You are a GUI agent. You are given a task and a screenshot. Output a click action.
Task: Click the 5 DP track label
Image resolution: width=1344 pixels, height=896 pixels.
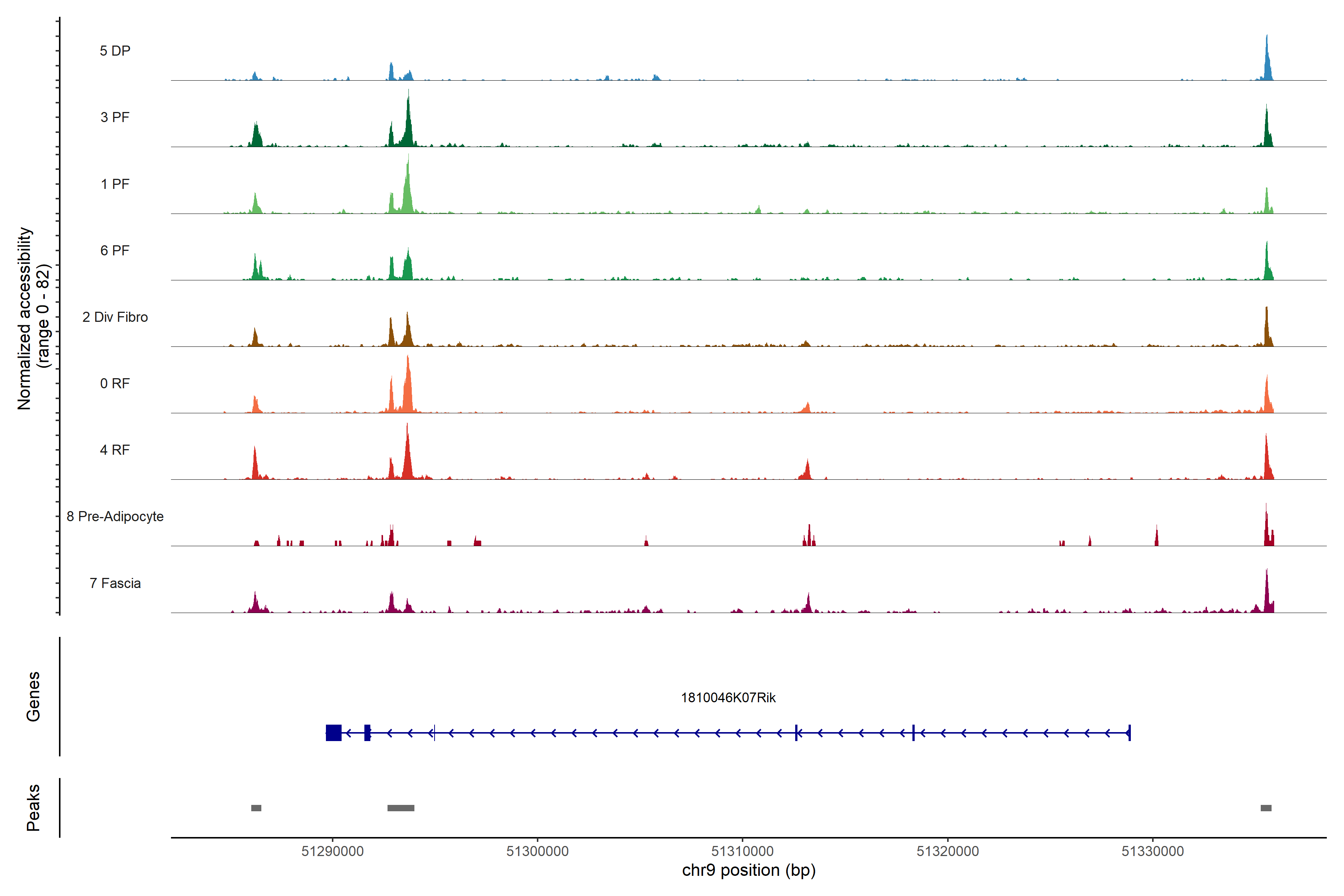click(115, 51)
